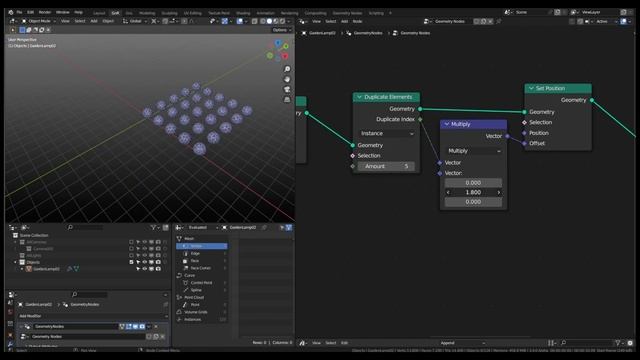Open the File menu
The height and width of the screenshot is (360, 640).
click(x=19, y=13)
